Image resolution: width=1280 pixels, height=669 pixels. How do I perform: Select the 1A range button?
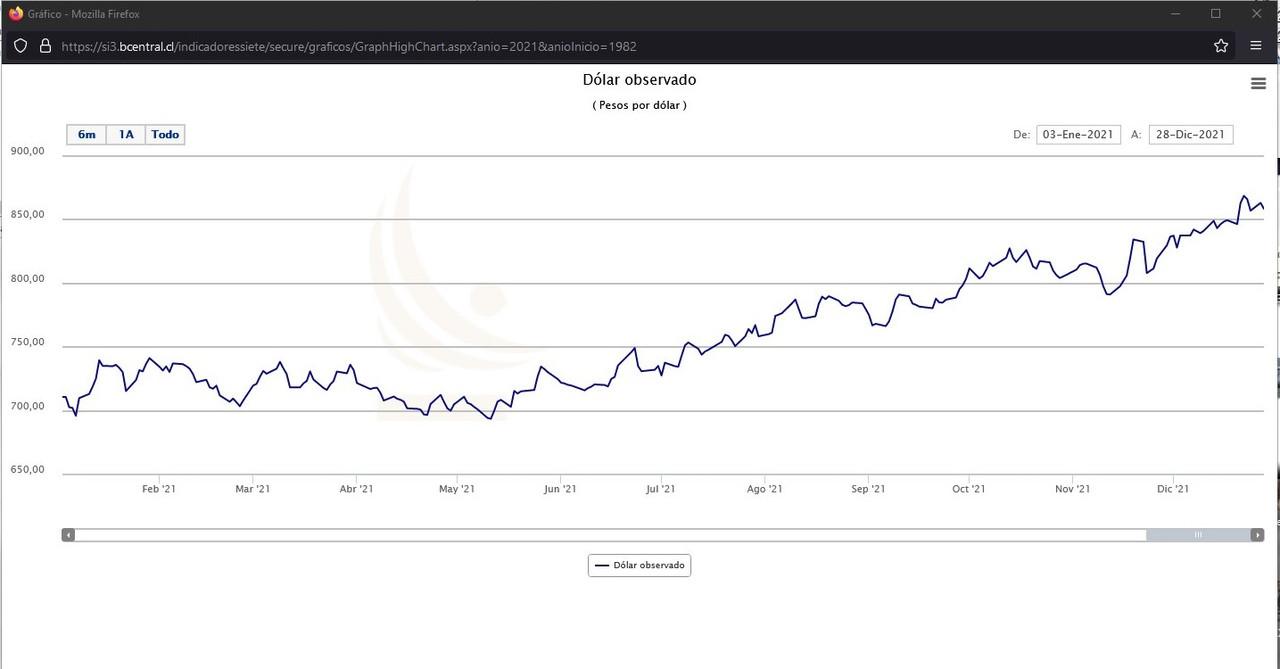tap(126, 134)
